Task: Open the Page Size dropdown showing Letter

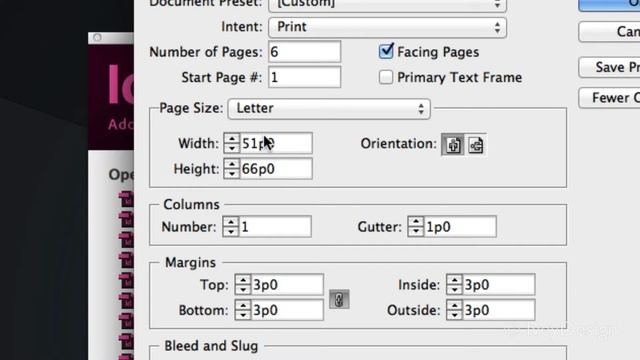Action: tap(329, 109)
